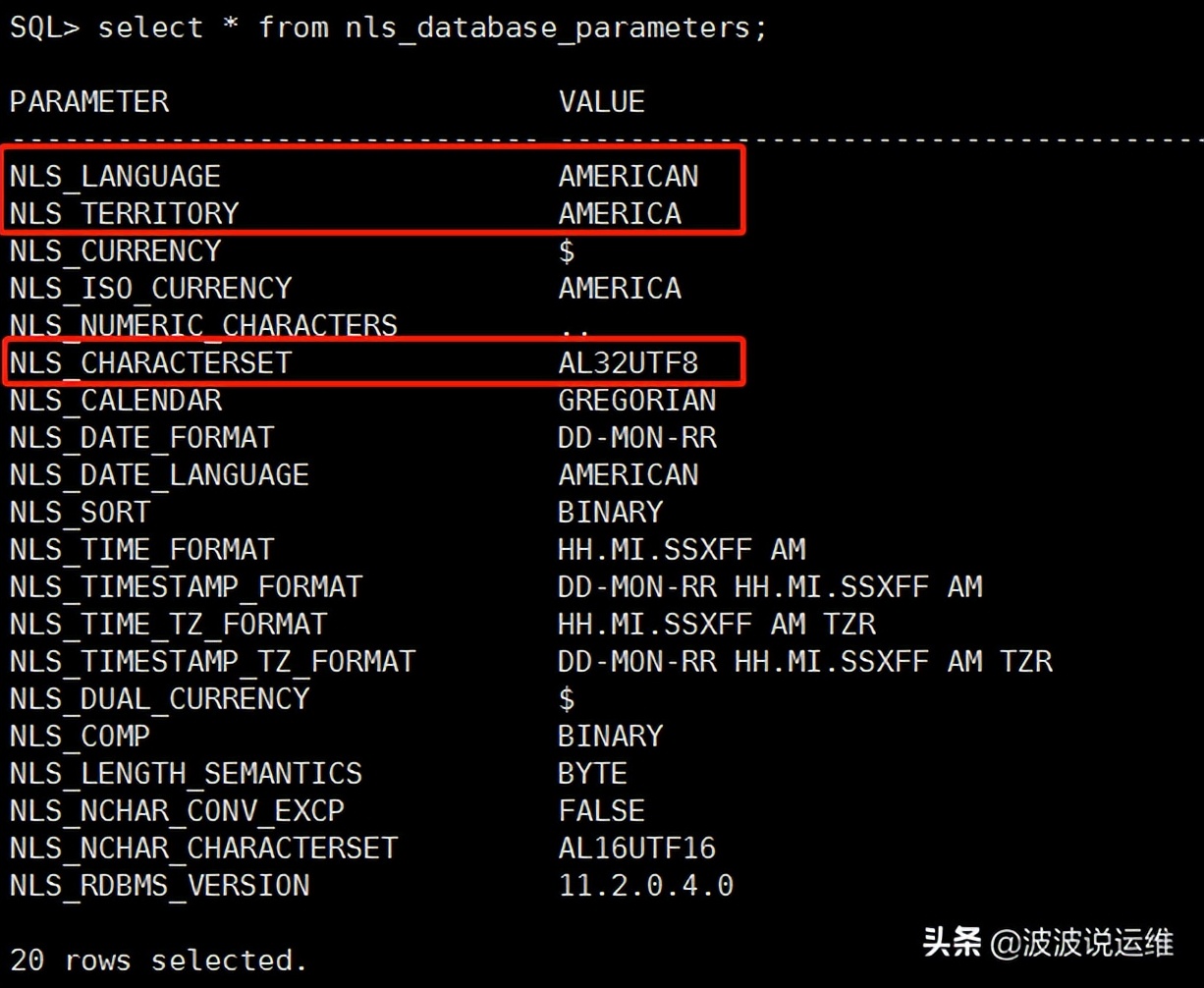Click the NLS_CURRENCY dollar sign value

coord(565,250)
